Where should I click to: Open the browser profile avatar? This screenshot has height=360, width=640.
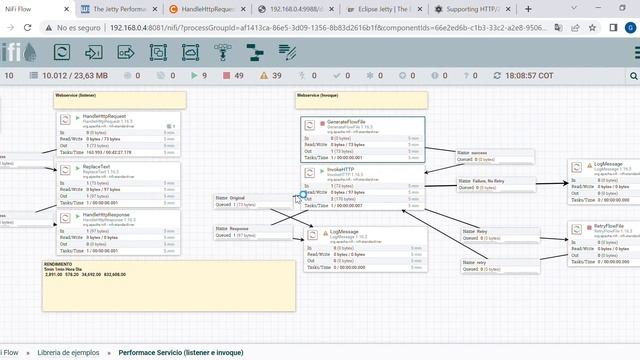[631, 27]
